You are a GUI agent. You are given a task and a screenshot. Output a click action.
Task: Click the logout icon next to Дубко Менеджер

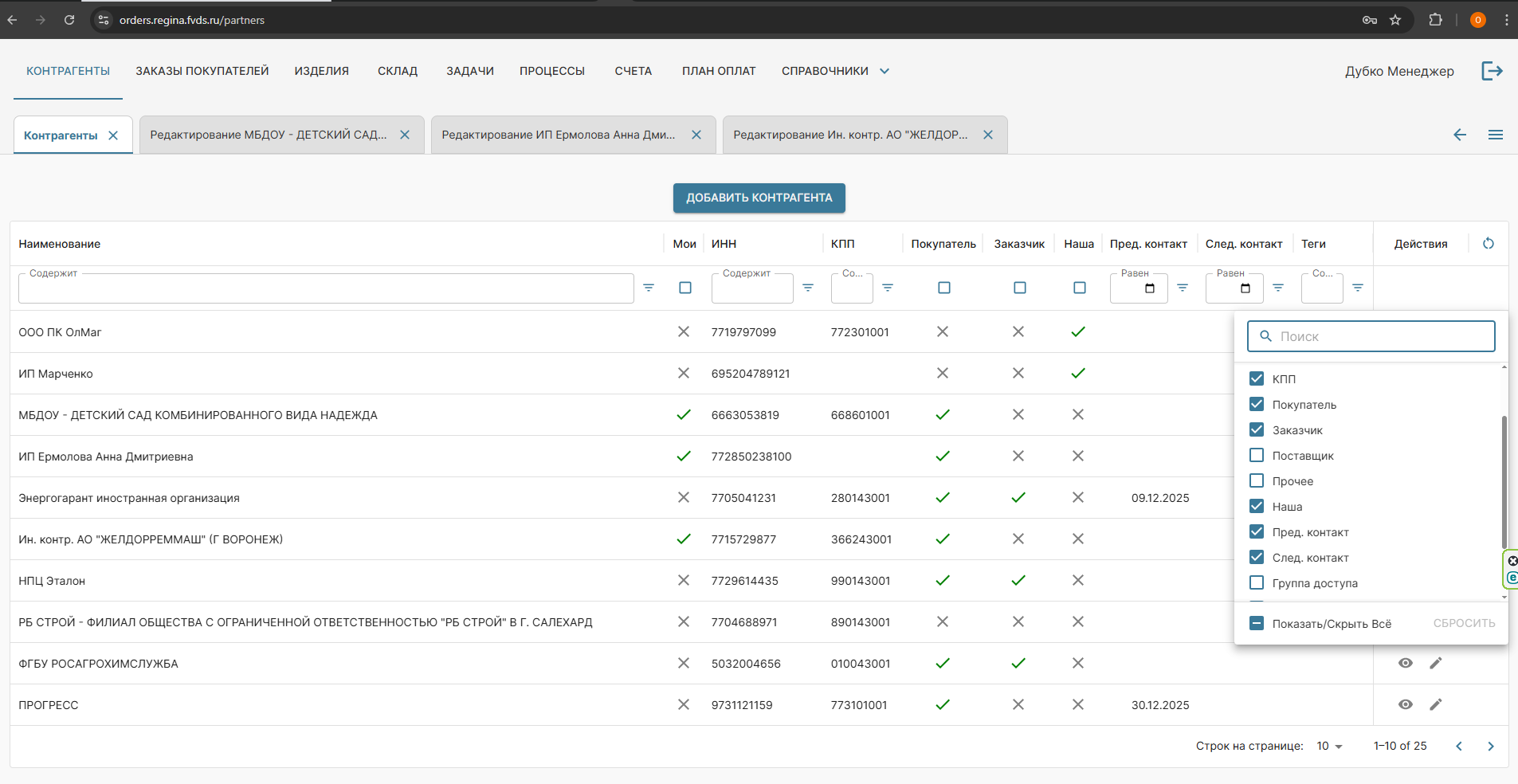click(x=1492, y=71)
